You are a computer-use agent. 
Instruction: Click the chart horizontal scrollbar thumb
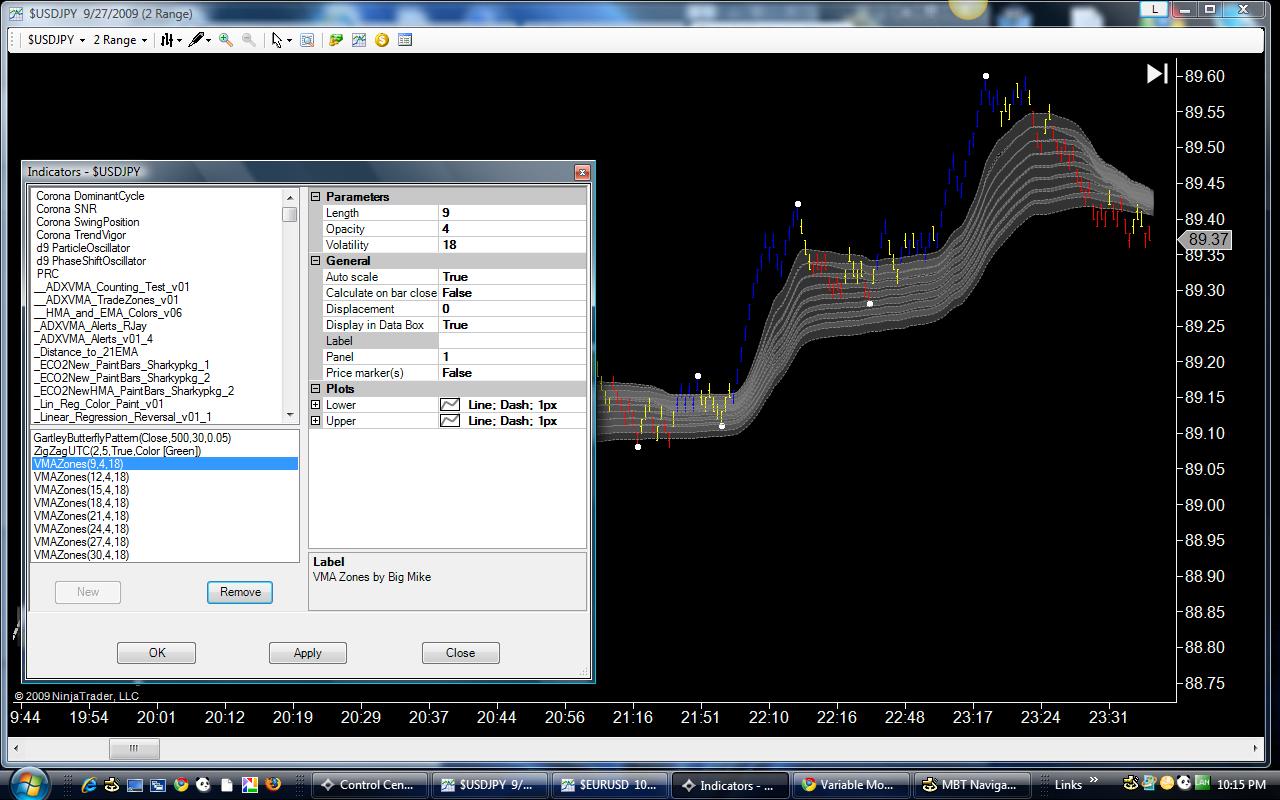coord(133,748)
